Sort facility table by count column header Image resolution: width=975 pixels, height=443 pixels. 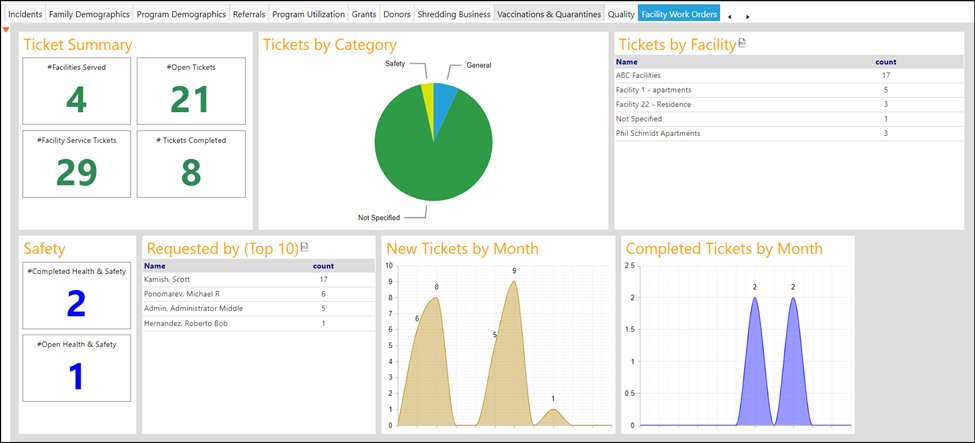[x=885, y=62]
